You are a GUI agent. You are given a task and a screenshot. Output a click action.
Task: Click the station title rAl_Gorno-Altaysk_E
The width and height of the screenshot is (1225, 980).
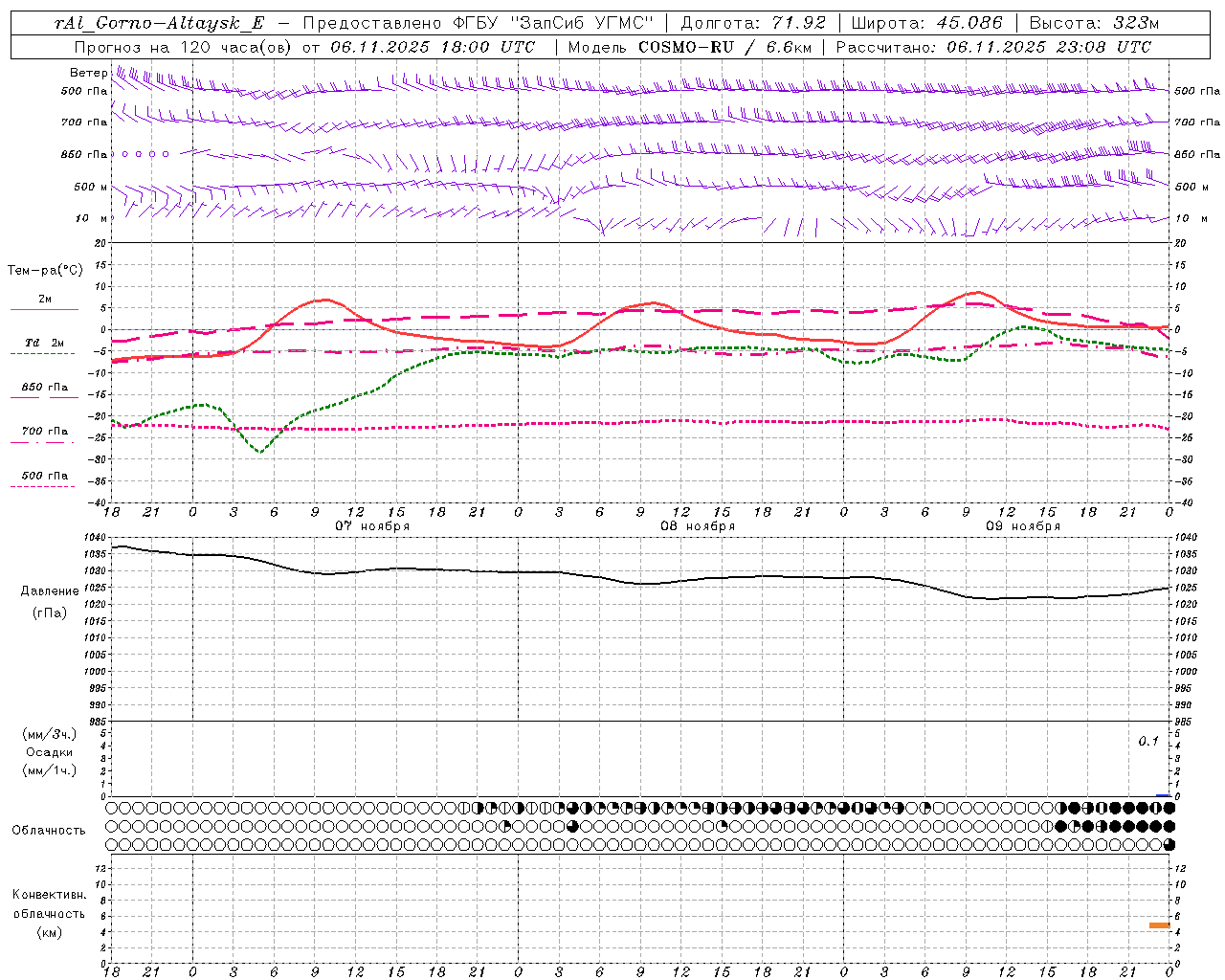point(160,23)
